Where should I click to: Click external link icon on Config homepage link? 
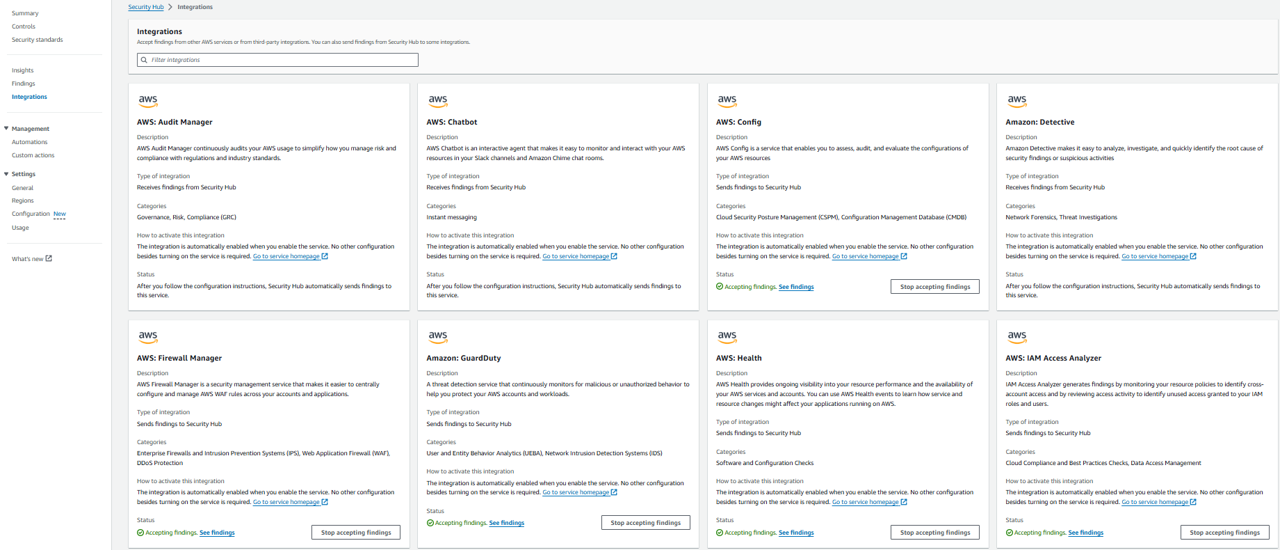[x=904, y=256]
